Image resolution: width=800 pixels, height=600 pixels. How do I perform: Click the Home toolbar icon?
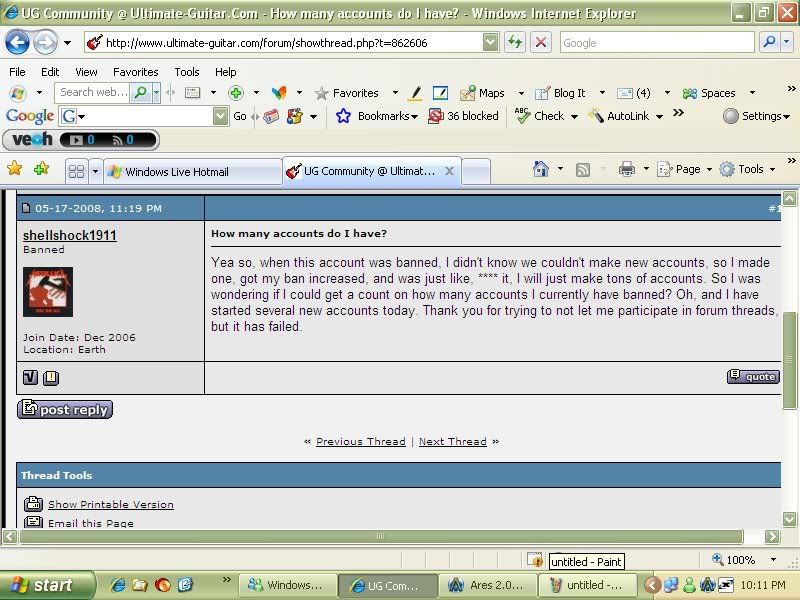(x=540, y=169)
